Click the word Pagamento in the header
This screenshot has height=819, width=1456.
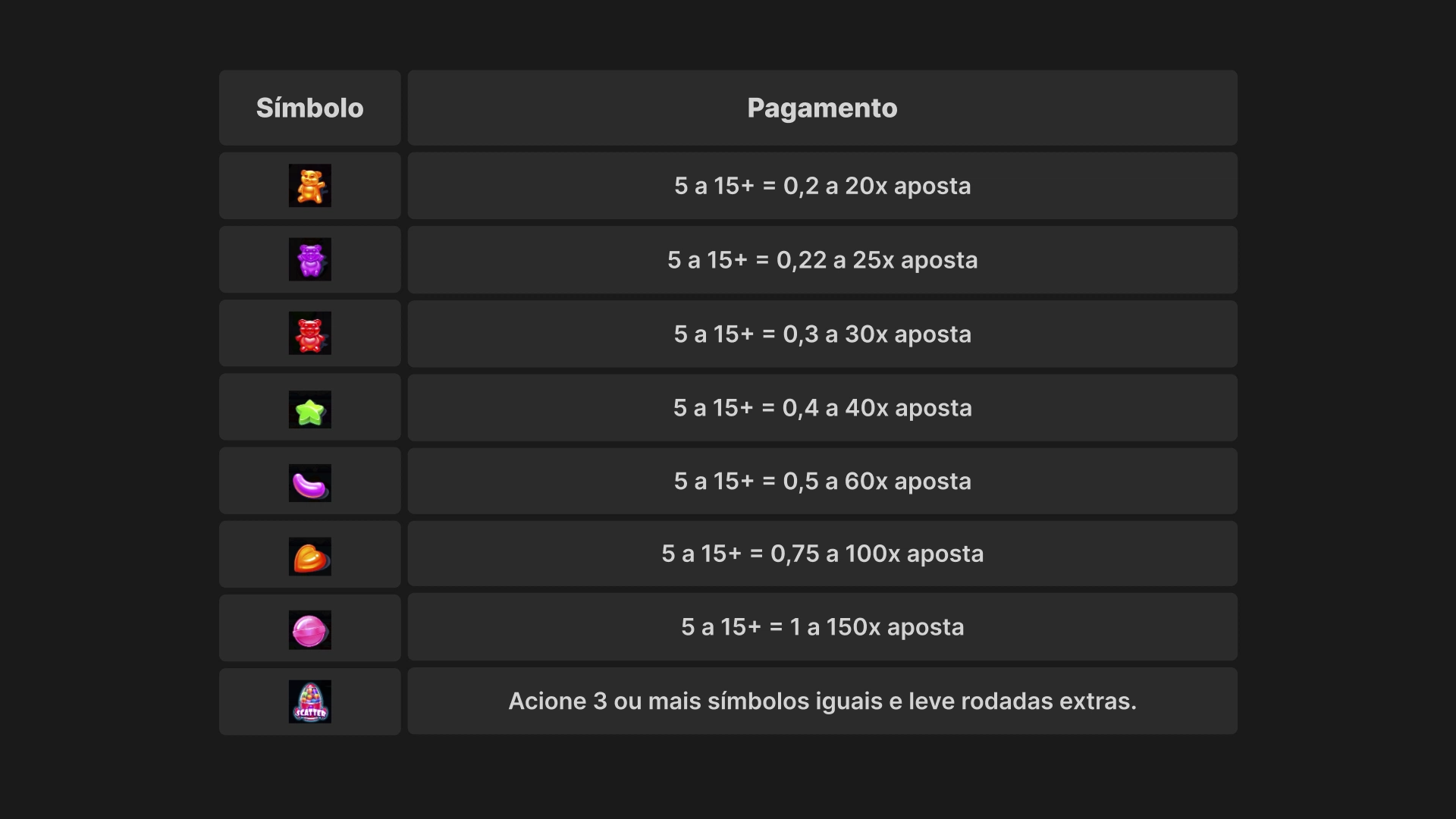pyautogui.click(x=822, y=108)
